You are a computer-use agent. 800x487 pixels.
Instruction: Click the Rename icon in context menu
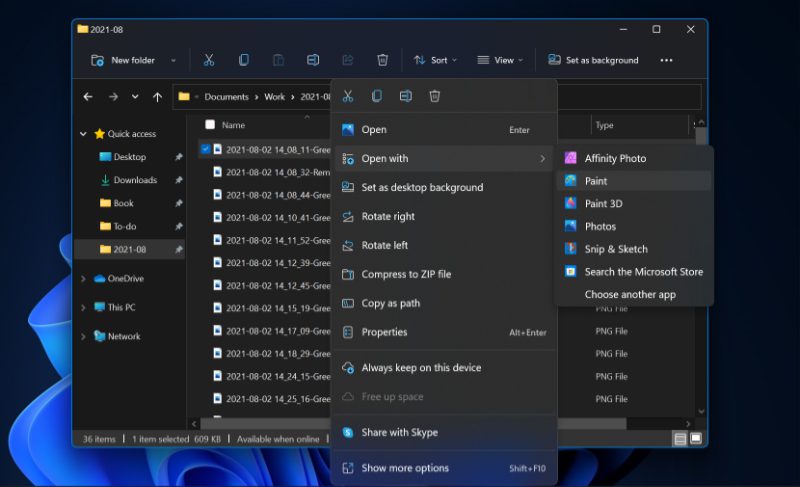pos(406,96)
